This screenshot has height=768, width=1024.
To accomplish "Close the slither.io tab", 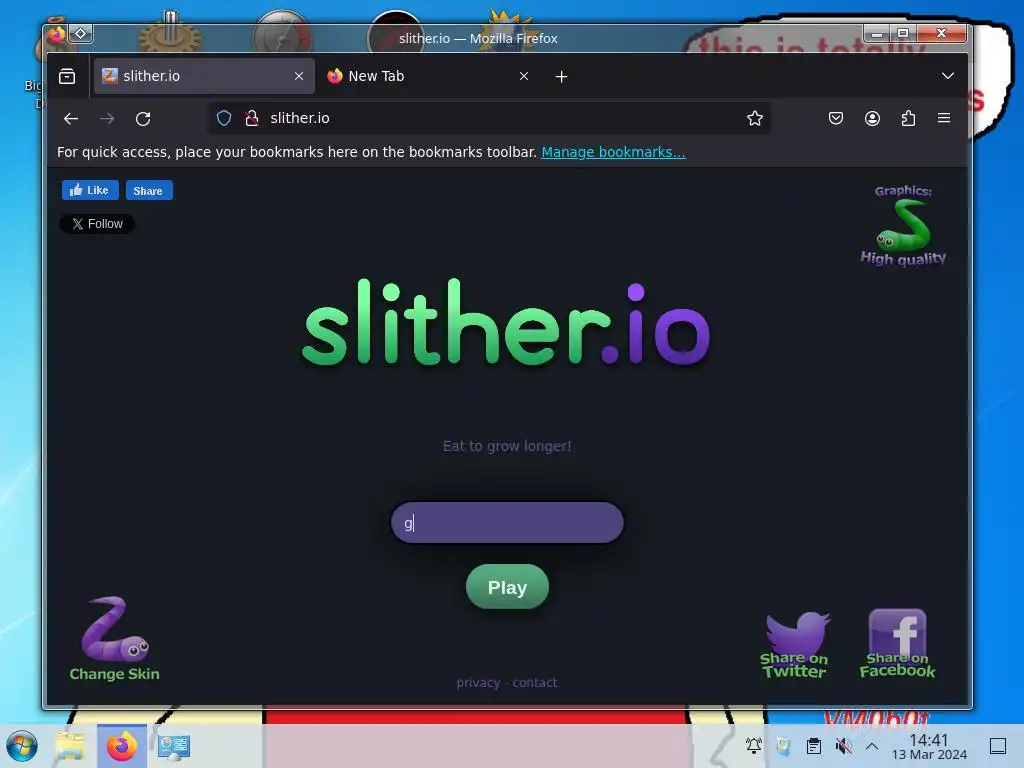I will [299, 76].
